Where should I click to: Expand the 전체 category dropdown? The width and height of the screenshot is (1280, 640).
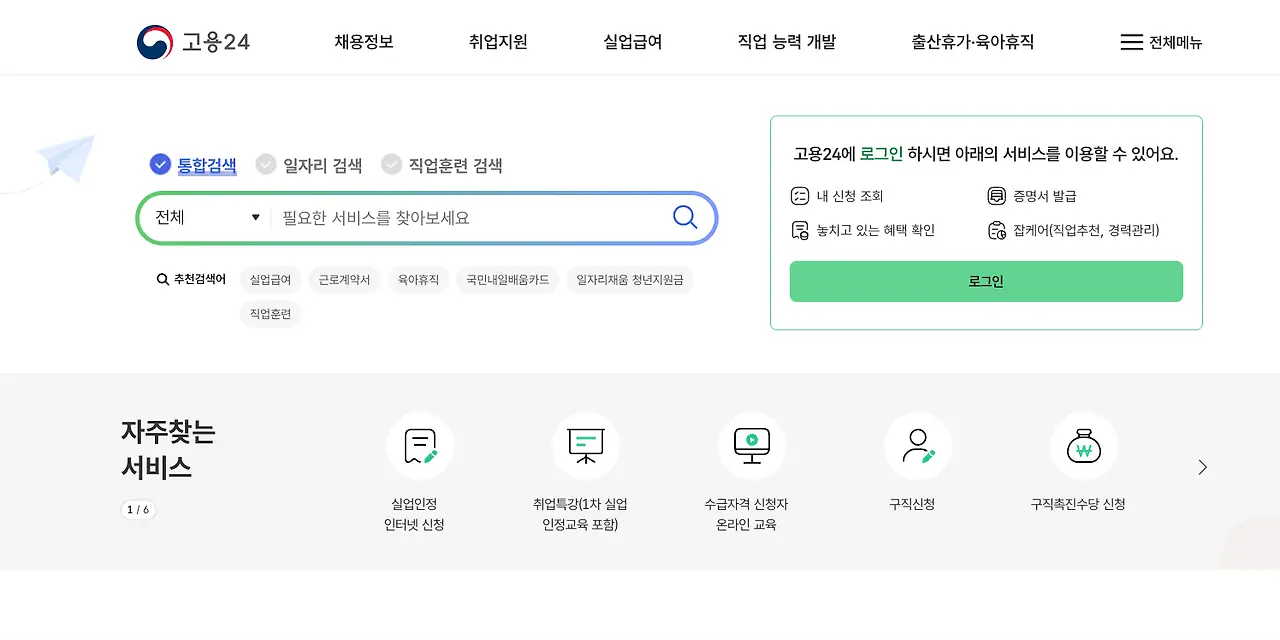[206, 217]
